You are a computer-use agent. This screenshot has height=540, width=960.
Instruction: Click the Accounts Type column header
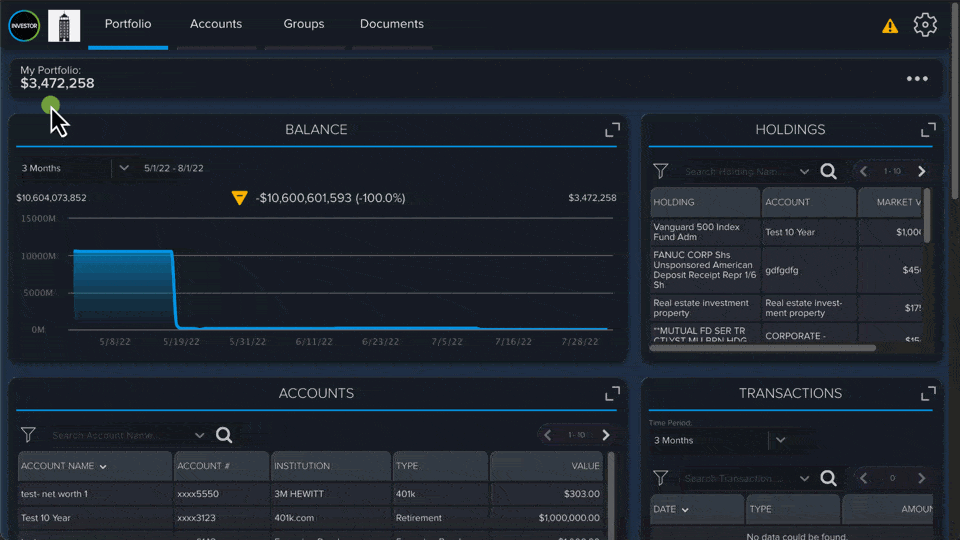click(440, 466)
